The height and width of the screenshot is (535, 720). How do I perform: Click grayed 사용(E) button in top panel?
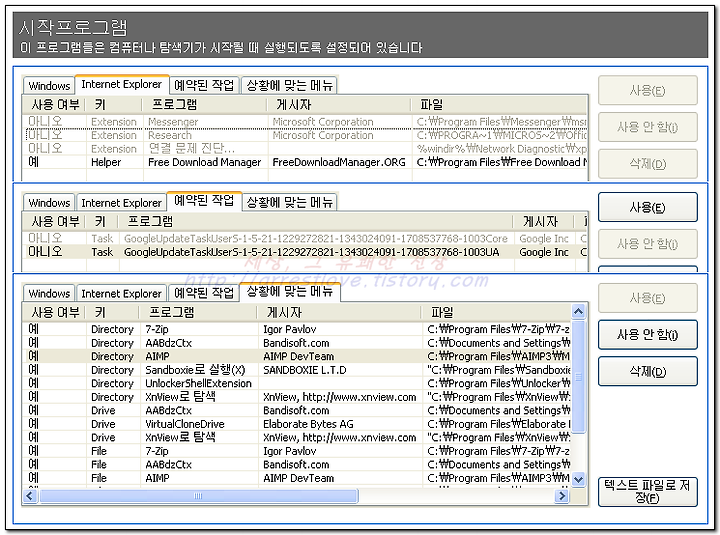[647, 90]
